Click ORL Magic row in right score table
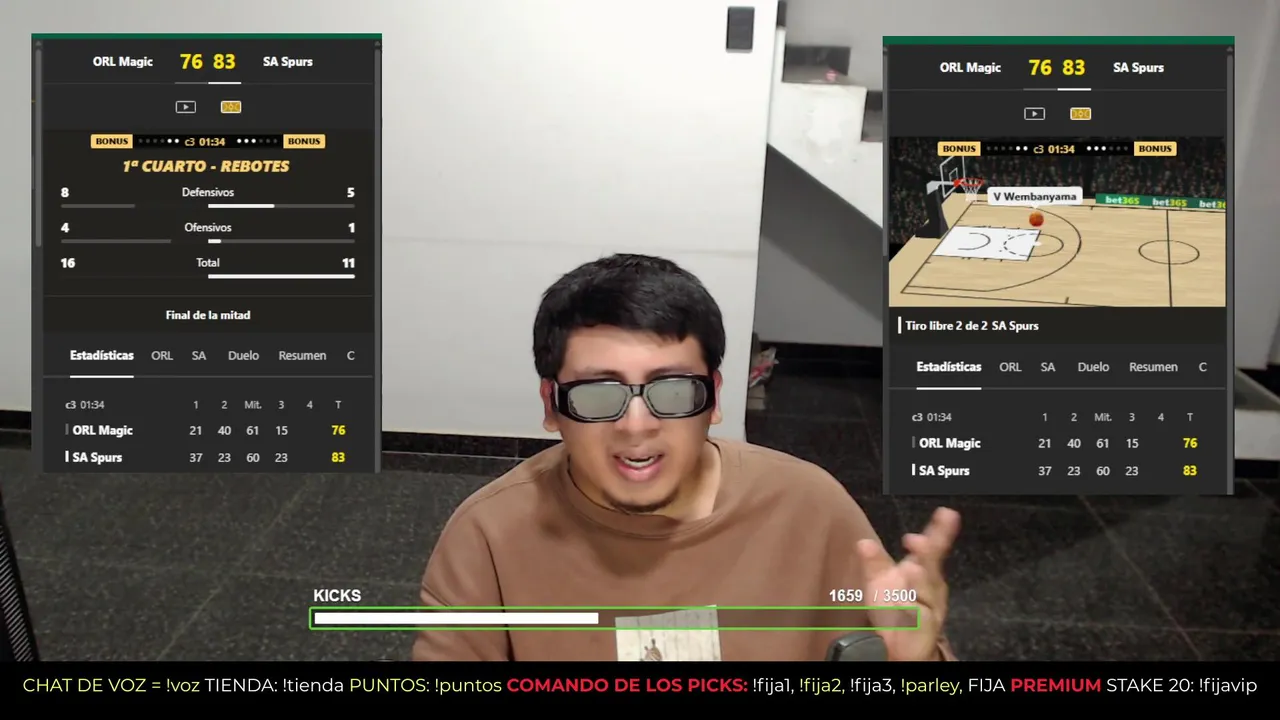The image size is (1280, 720). pyautogui.click(x=1055, y=443)
